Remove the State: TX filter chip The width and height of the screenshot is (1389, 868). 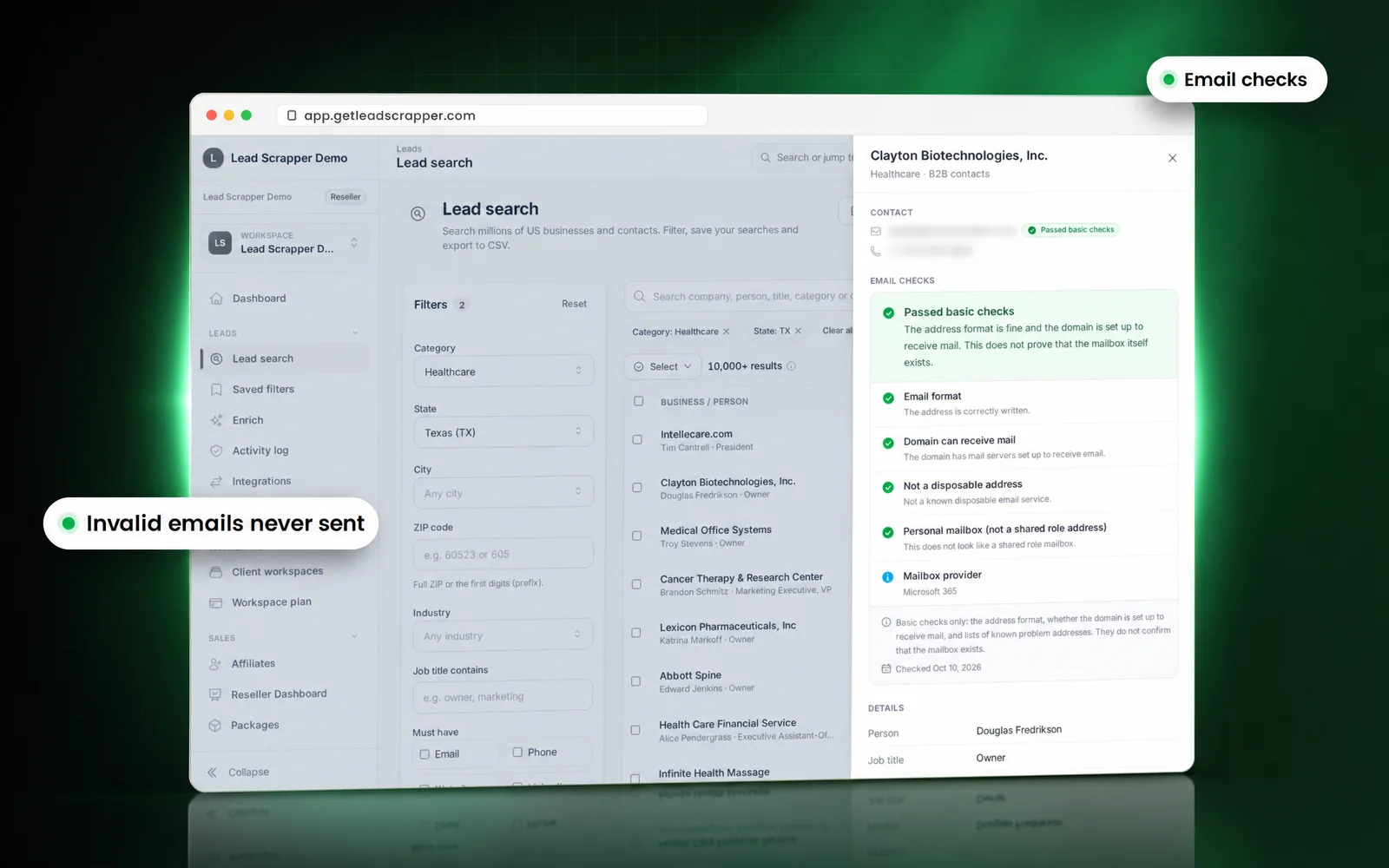[x=799, y=331]
